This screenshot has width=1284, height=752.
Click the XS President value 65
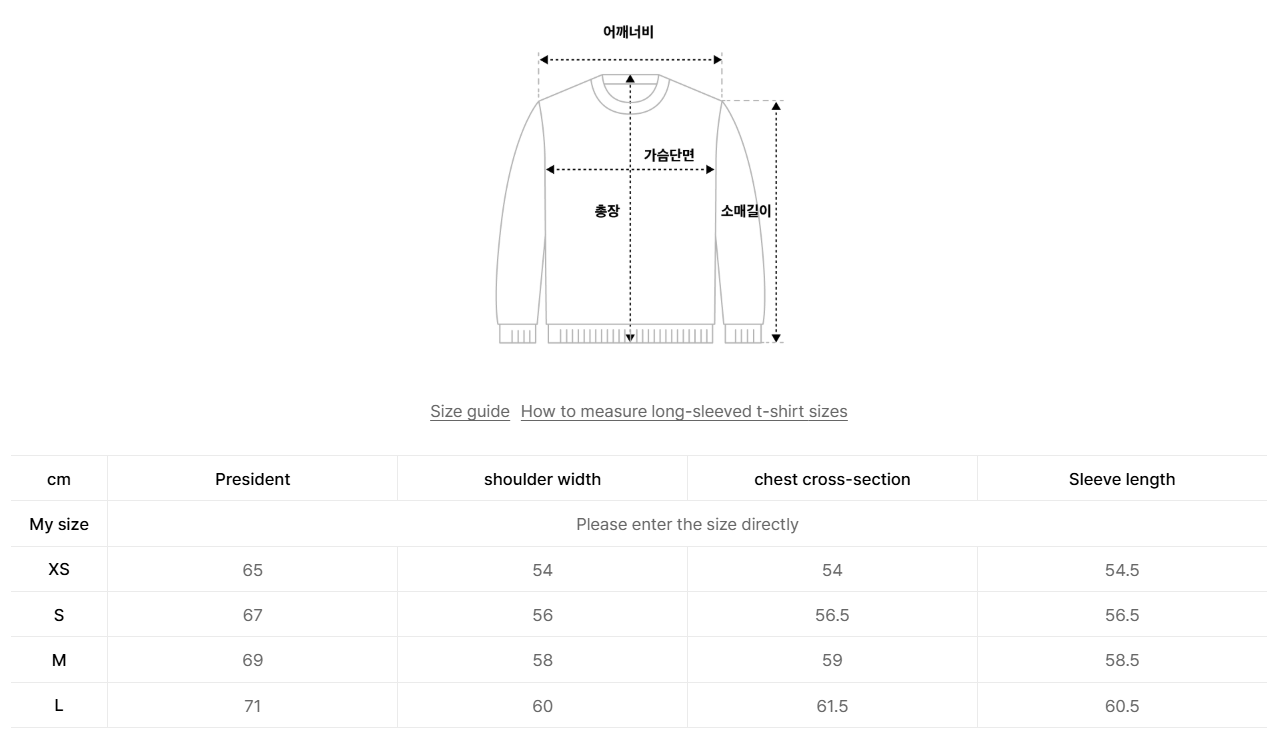tap(252, 570)
